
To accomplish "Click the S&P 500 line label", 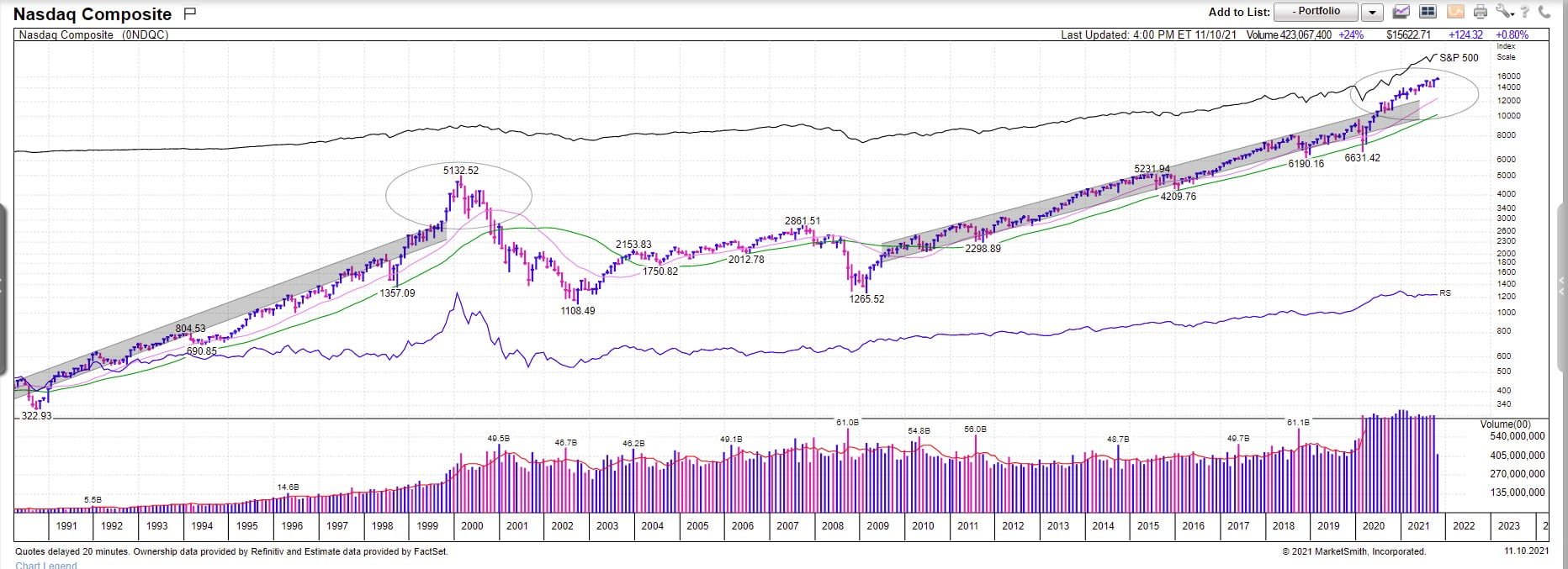I will coord(1459,58).
